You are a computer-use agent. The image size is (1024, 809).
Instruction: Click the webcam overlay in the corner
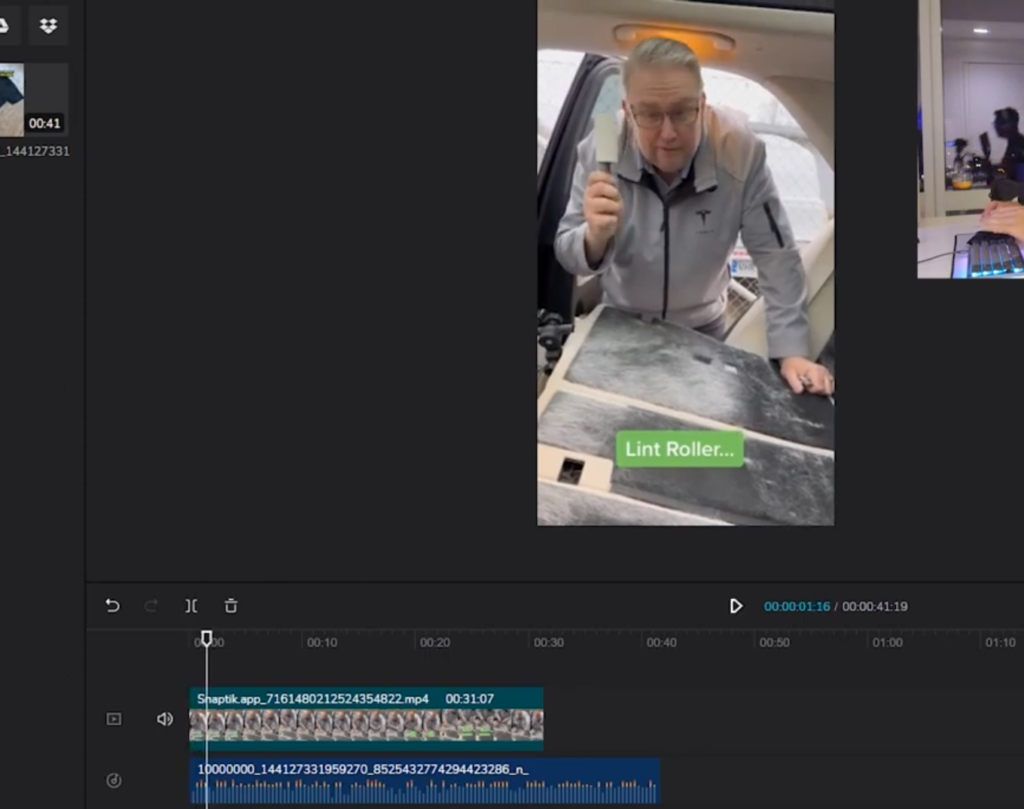click(971, 140)
